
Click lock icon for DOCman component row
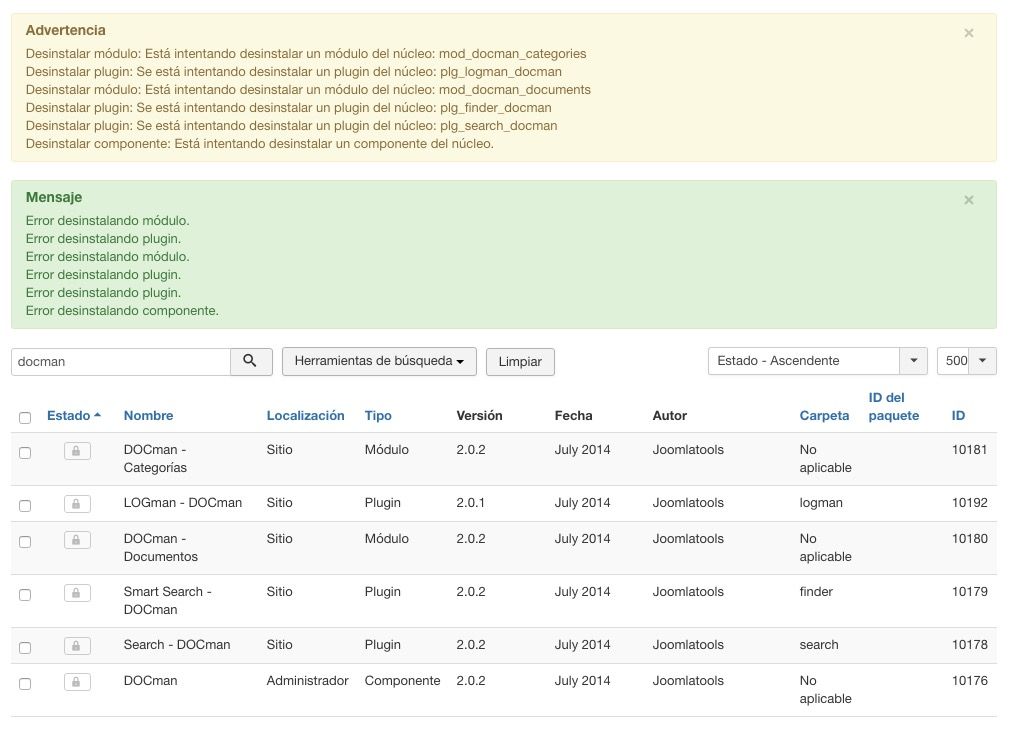pyautogui.click(x=77, y=682)
